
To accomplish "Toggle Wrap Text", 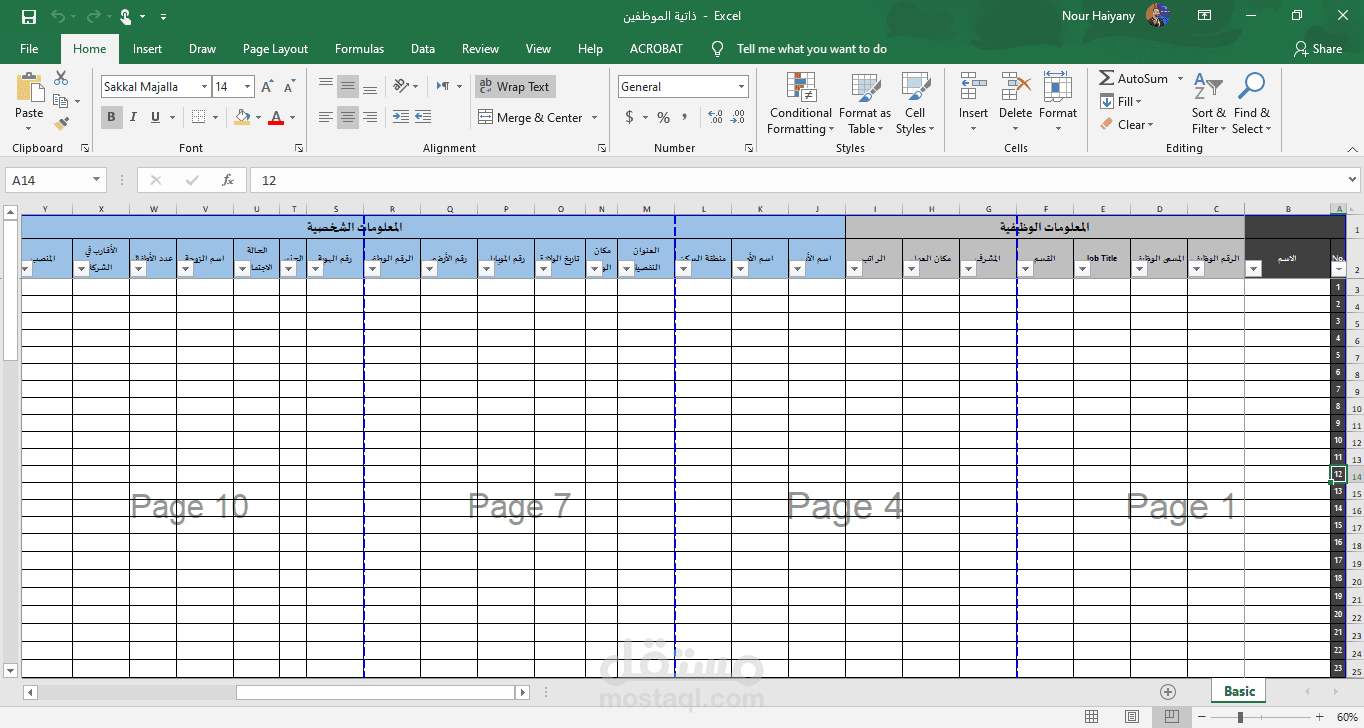I will pos(515,87).
